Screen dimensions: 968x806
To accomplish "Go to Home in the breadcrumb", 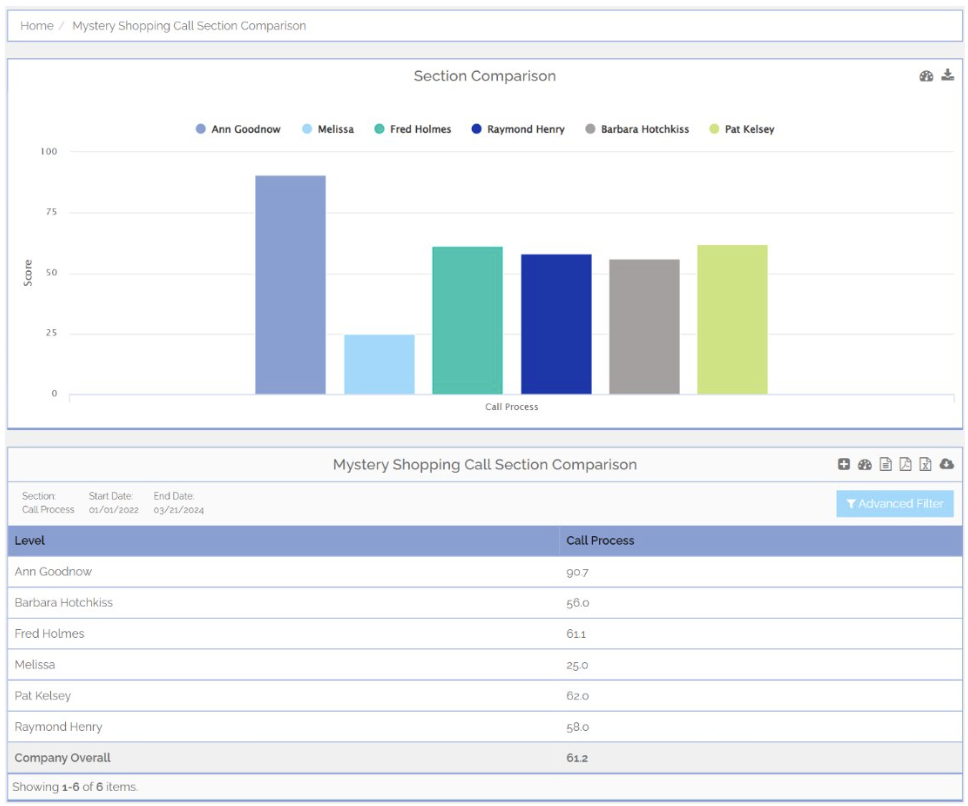I will point(37,26).
